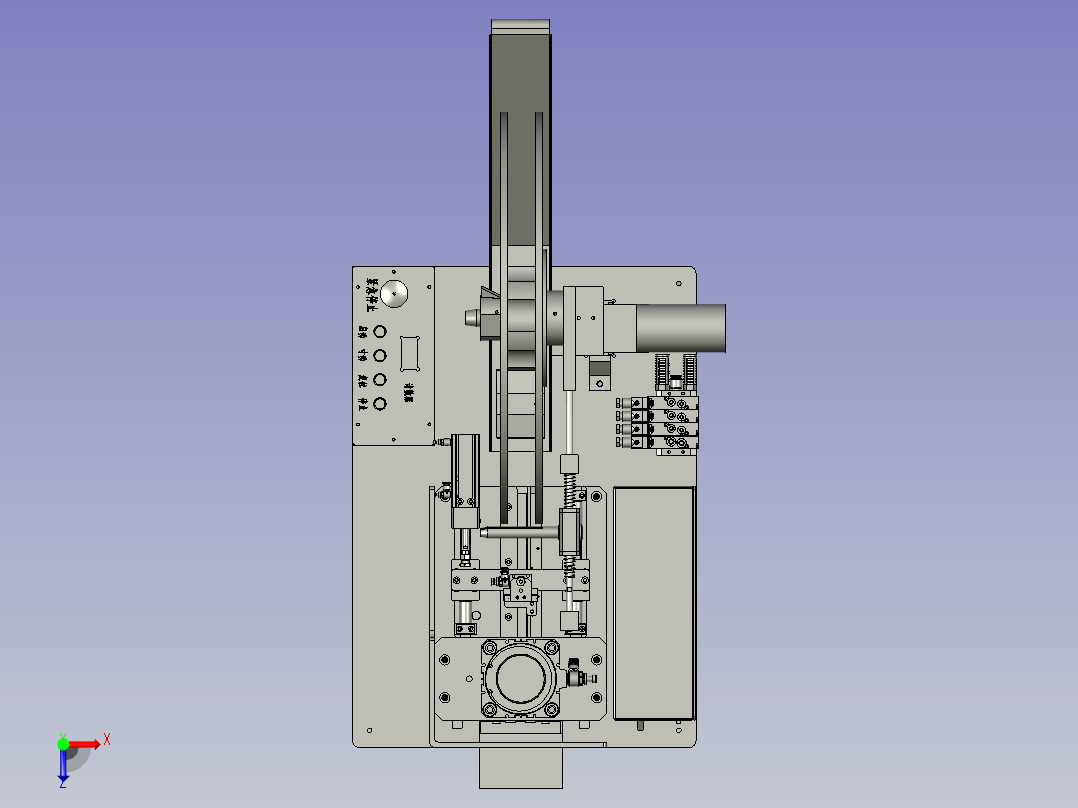Select the coil spring on the vertical rod
This screenshot has width=1078, height=808.
point(569,490)
